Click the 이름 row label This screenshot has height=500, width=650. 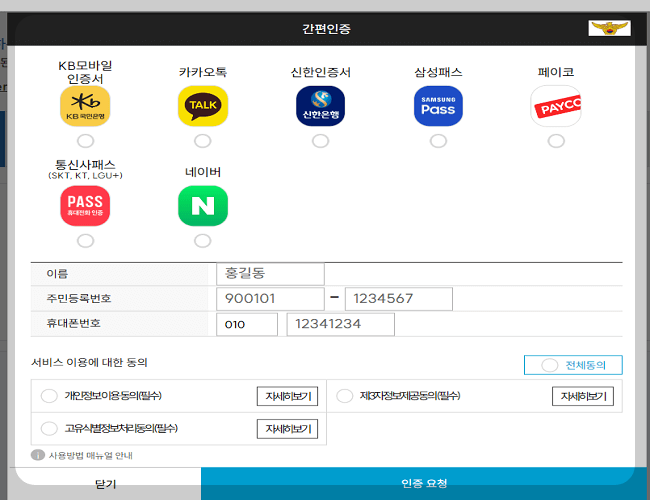tap(57, 274)
